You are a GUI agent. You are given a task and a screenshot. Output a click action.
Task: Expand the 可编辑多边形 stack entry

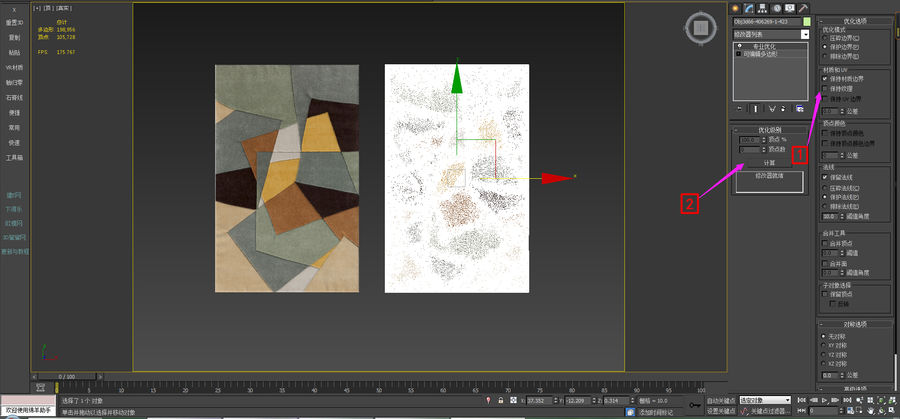tap(739, 53)
